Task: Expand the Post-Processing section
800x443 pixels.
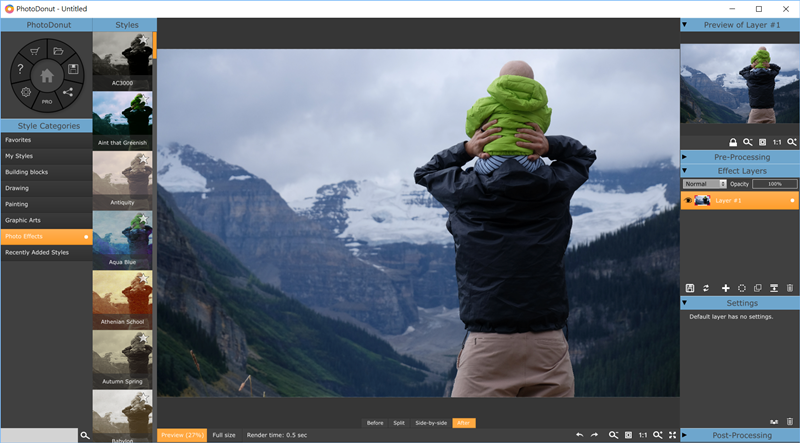Action: (x=685, y=435)
